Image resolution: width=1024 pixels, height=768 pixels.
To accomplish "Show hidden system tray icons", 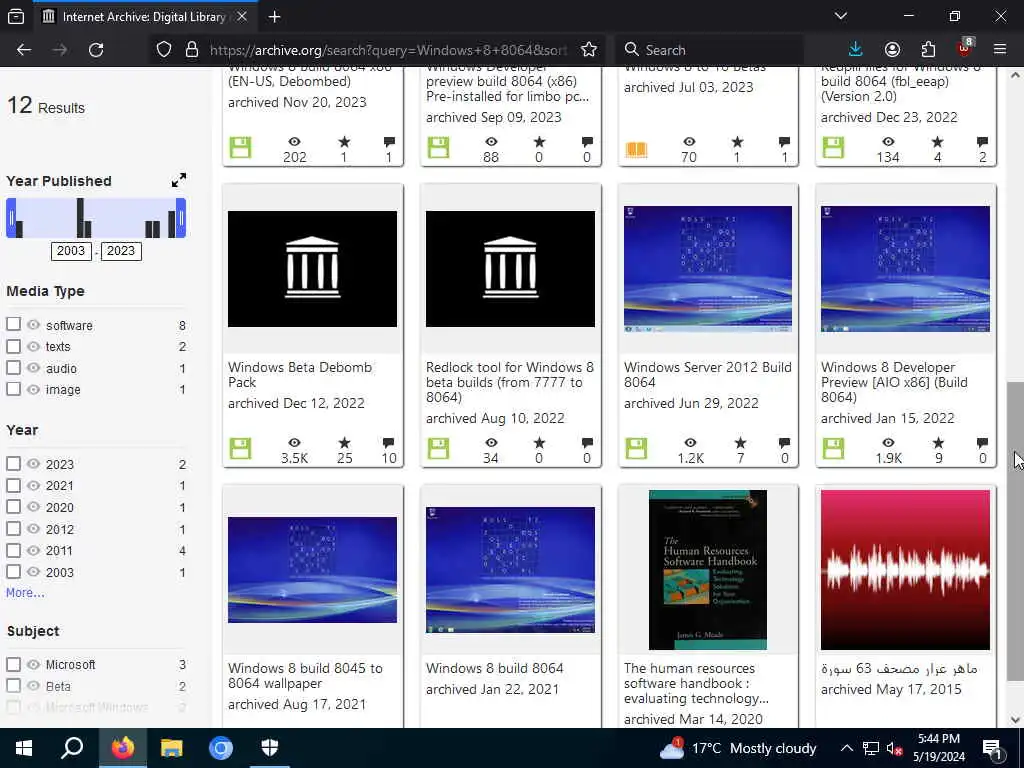I will tap(846, 748).
